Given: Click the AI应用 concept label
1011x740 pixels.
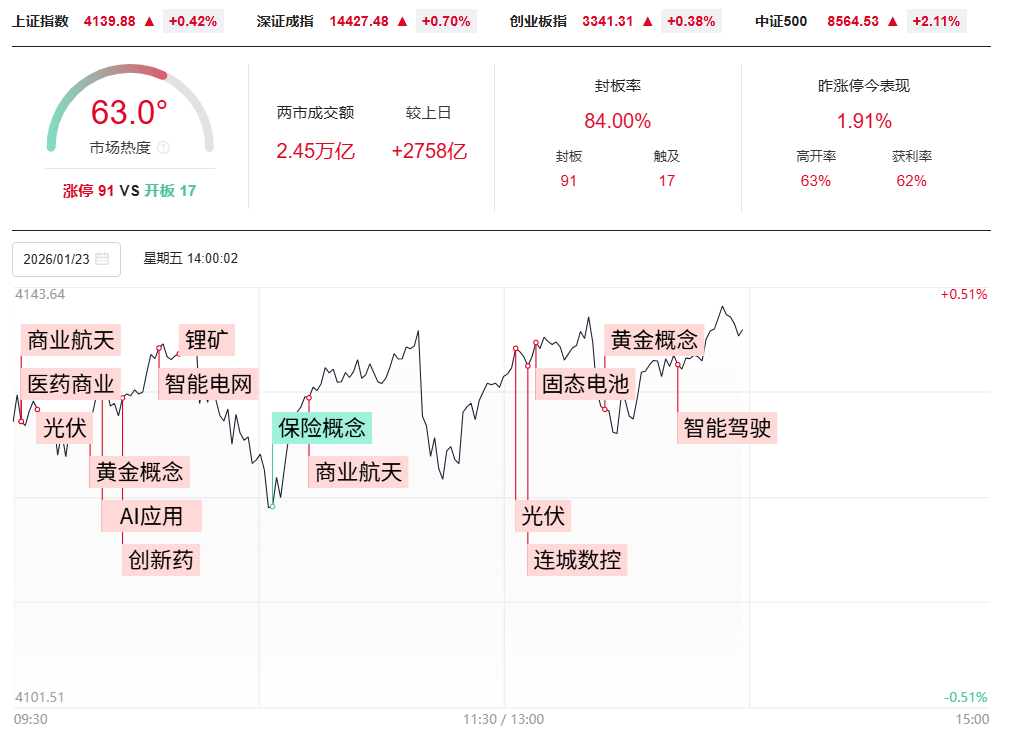Looking at the screenshot, I should click(152, 516).
